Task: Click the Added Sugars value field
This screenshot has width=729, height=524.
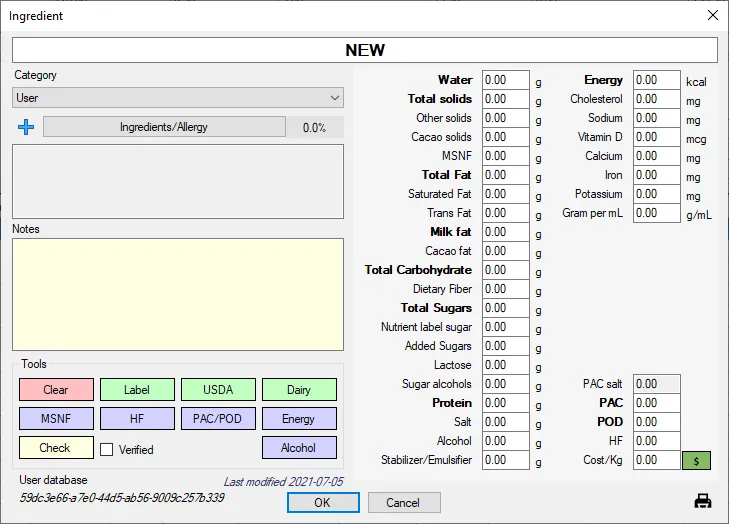Action: [505, 346]
